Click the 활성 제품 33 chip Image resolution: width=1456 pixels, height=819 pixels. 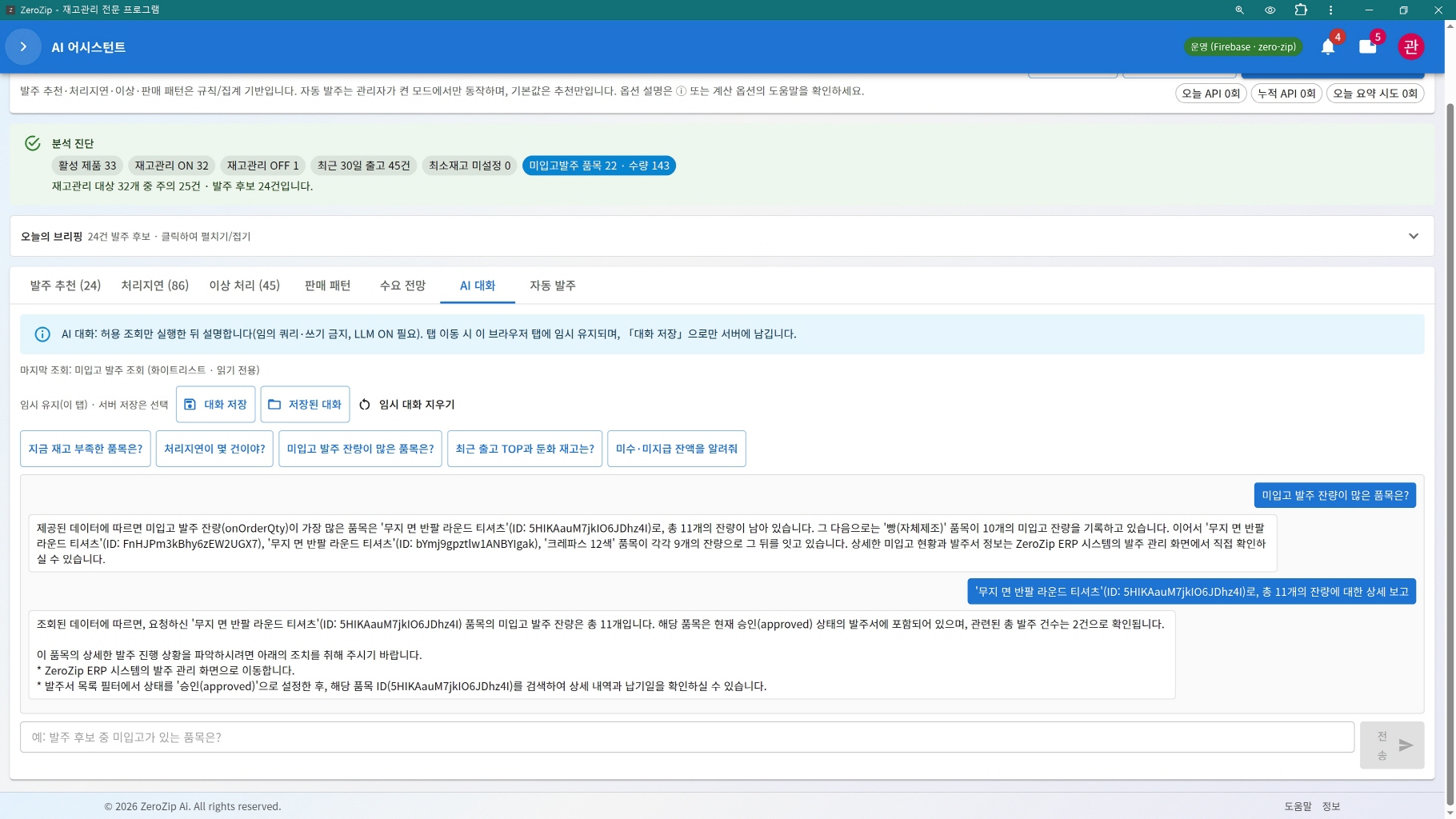coord(87,166)
